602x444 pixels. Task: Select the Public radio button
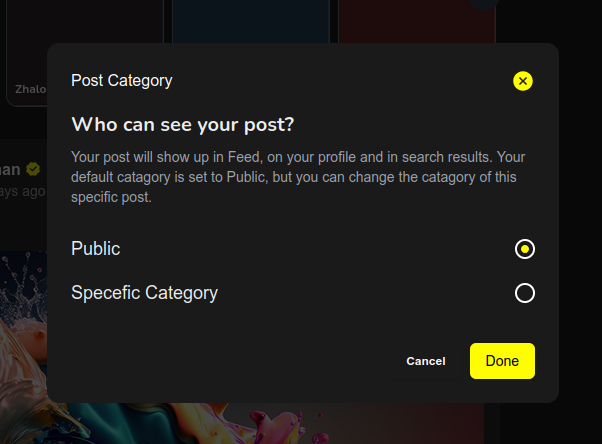(x=524, y=249)
